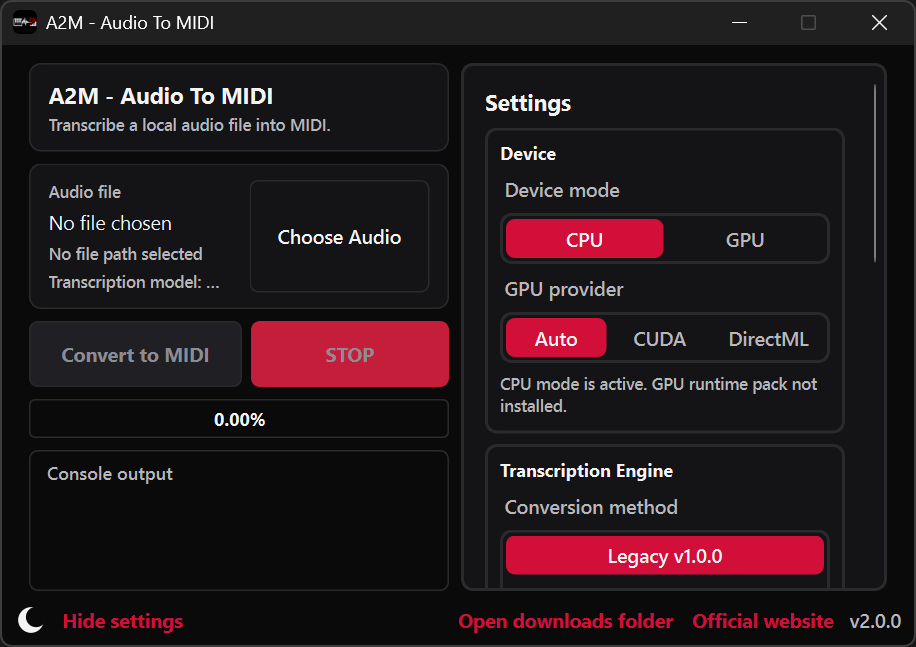Click the 0.00% progress bar

tap(239, 419)
